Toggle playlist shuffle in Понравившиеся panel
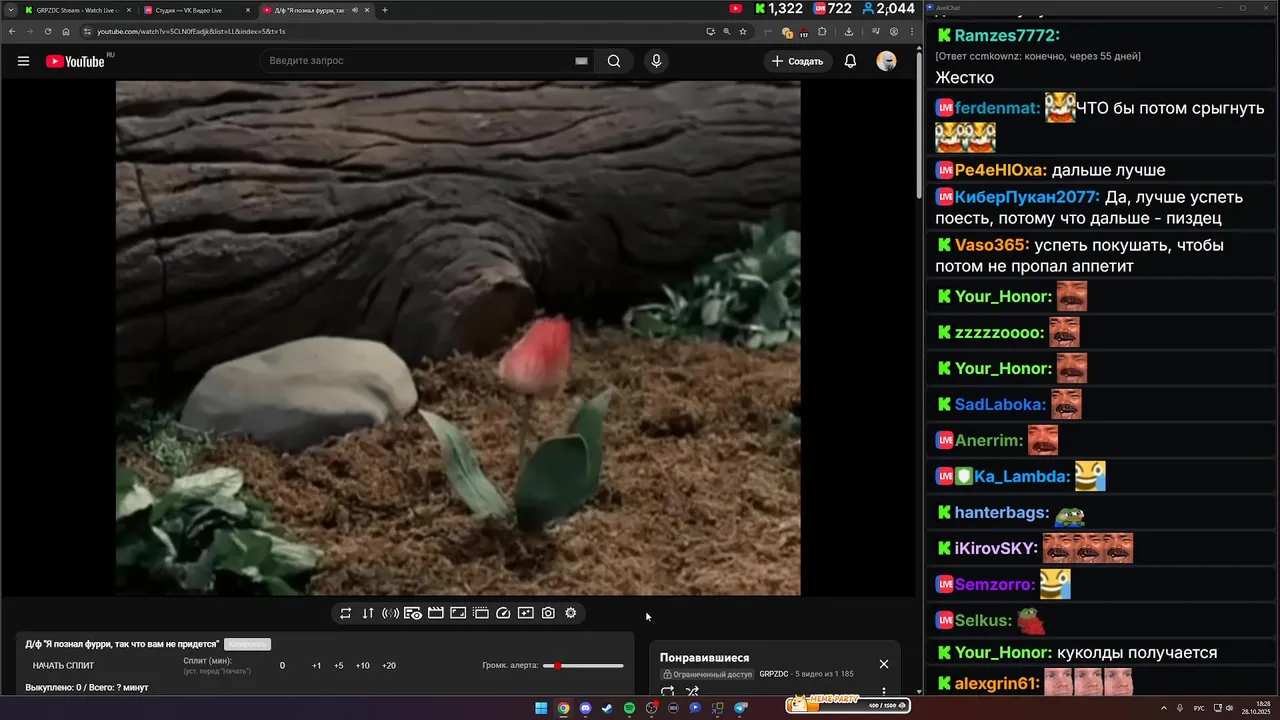Viewport: 1280px width, 720px height. click(x=692, y=691)
